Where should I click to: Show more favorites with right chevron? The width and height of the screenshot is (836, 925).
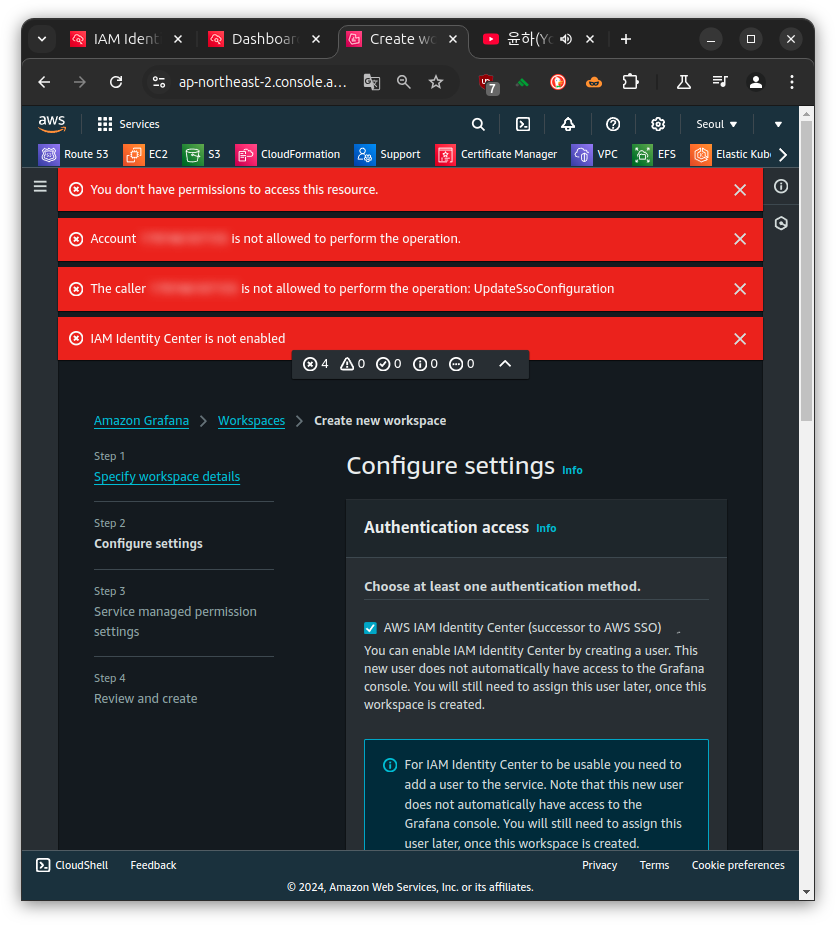click(x=783, y=155)
